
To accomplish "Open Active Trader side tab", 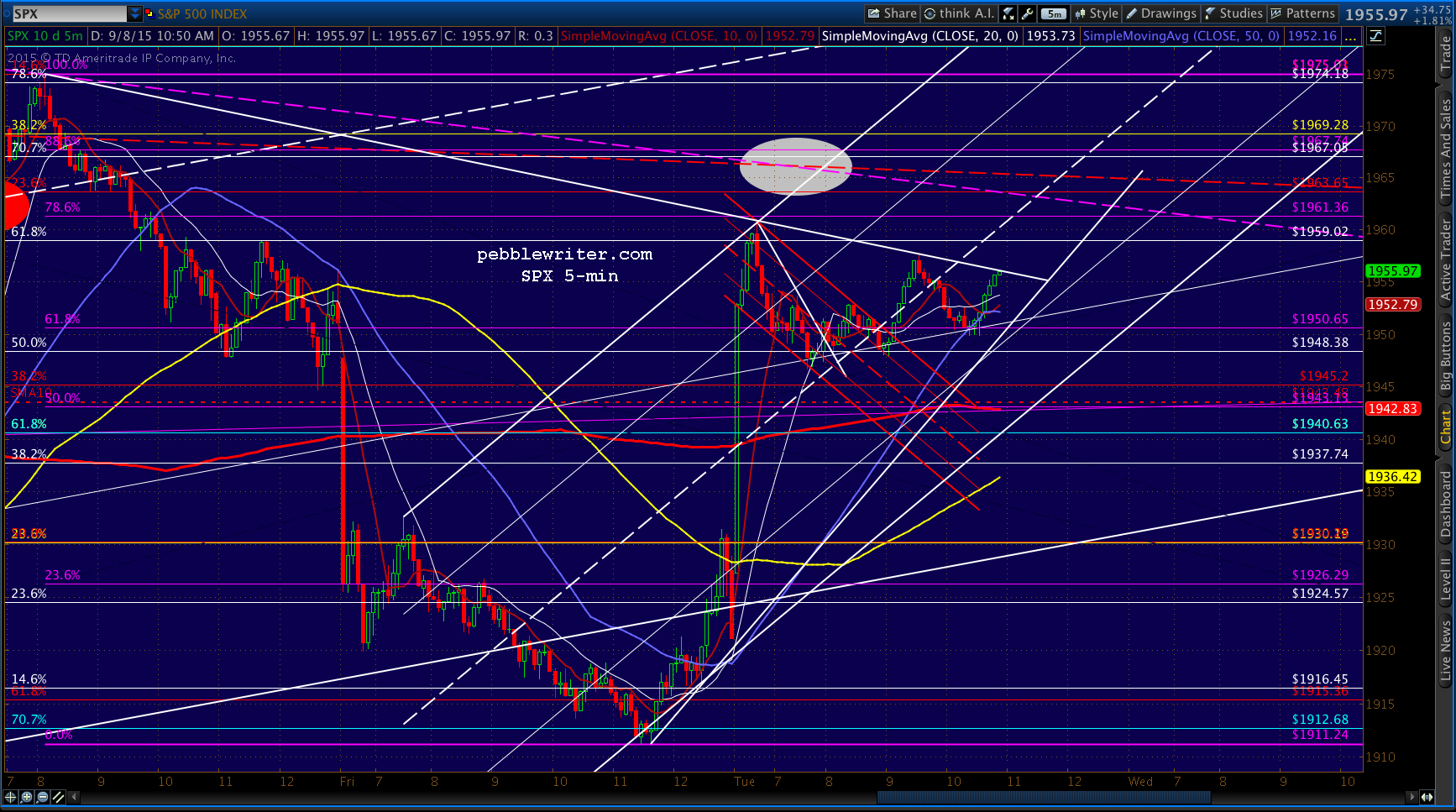I will coord(1446,259).
